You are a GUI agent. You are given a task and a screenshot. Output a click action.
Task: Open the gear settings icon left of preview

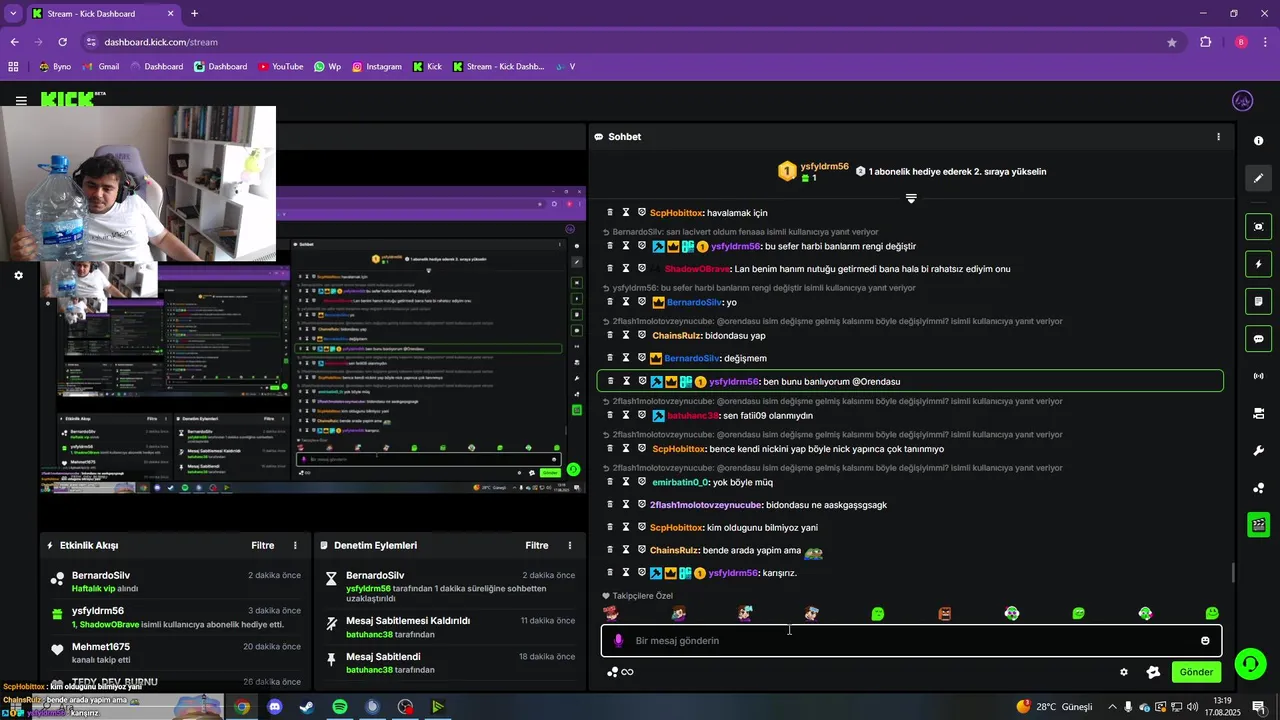[x=18, y=275]
